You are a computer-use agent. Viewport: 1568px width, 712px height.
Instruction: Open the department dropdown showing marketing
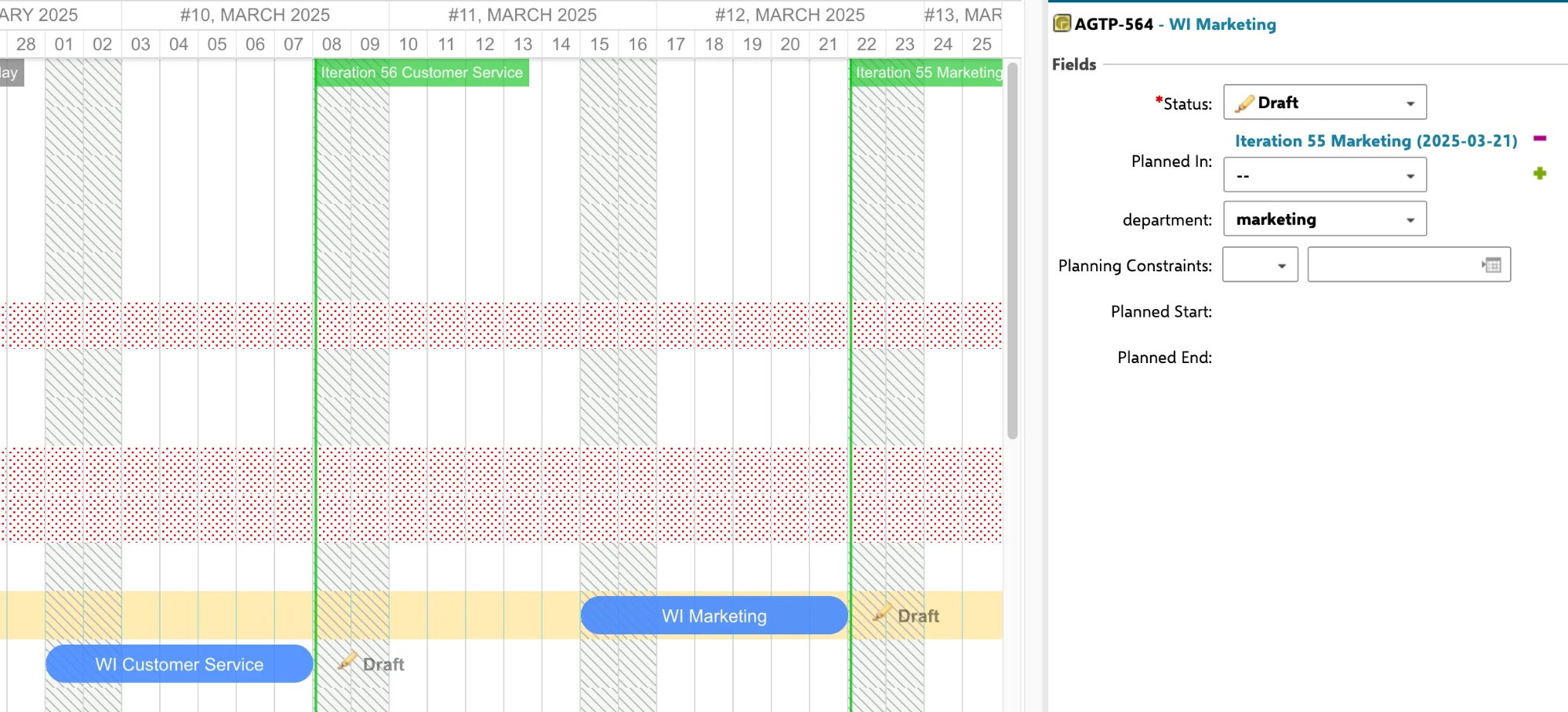(x=1325, y=219)
